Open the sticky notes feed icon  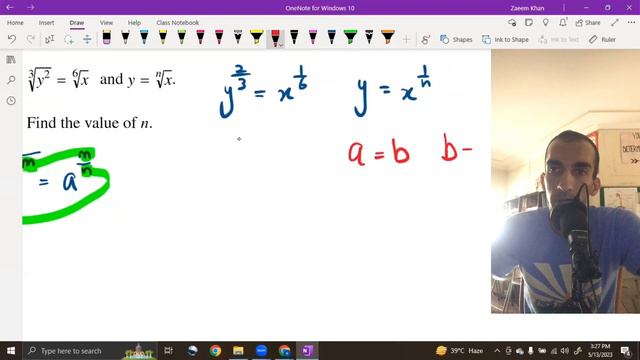(529, 23)
